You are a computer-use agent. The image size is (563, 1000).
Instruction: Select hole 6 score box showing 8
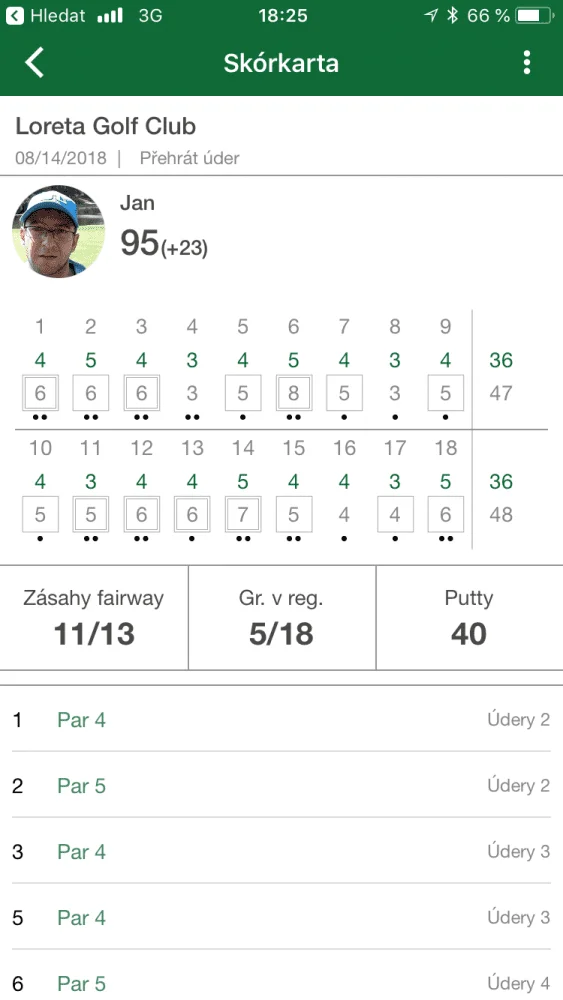click(x=293, y=393)
